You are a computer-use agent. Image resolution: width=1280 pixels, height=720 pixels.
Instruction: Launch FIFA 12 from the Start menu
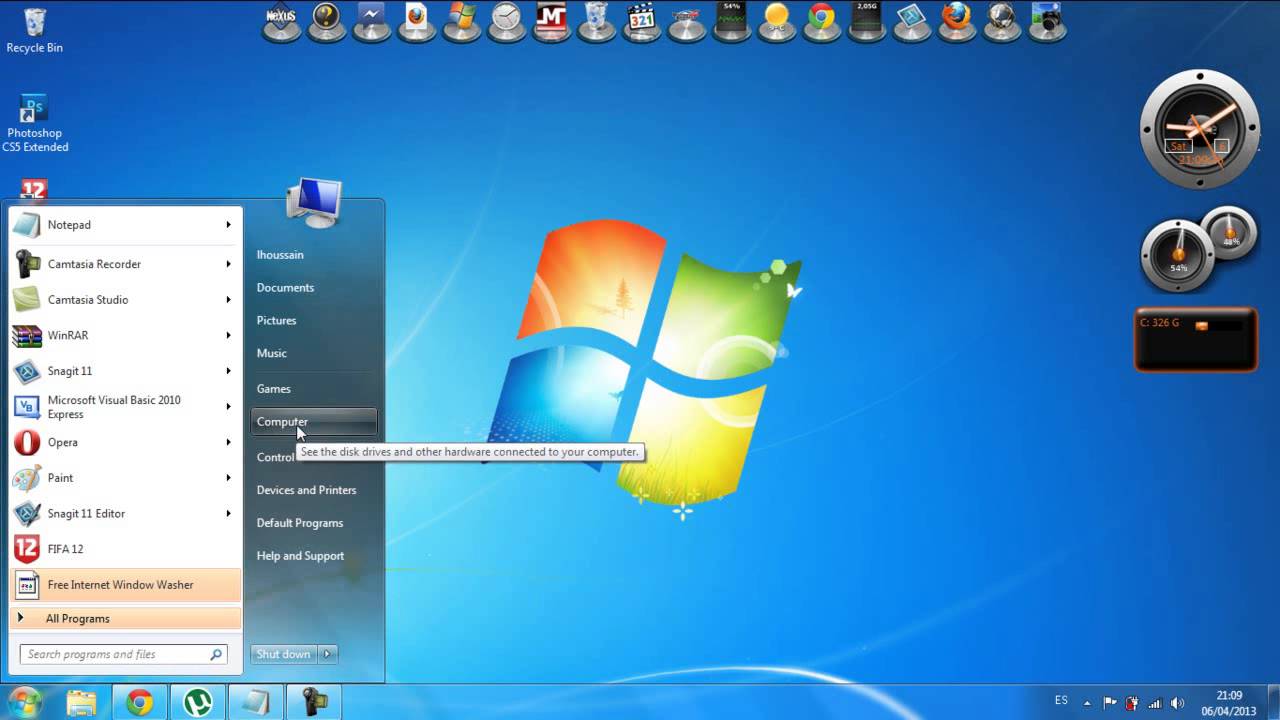(125, 549)
